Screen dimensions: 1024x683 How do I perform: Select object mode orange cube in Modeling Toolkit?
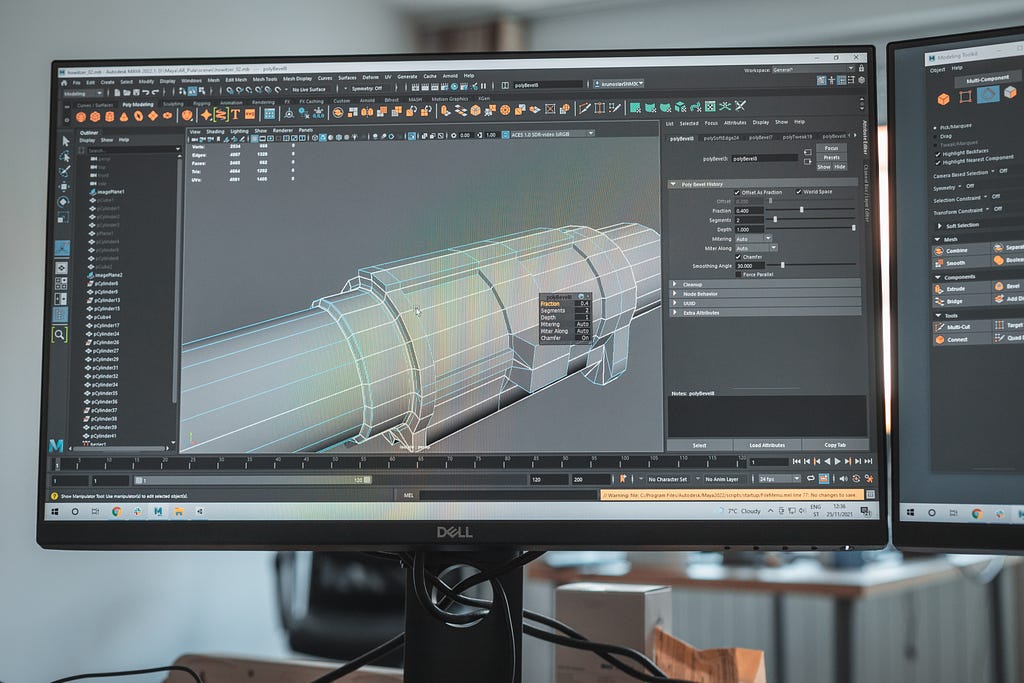[x=943, y=99]
